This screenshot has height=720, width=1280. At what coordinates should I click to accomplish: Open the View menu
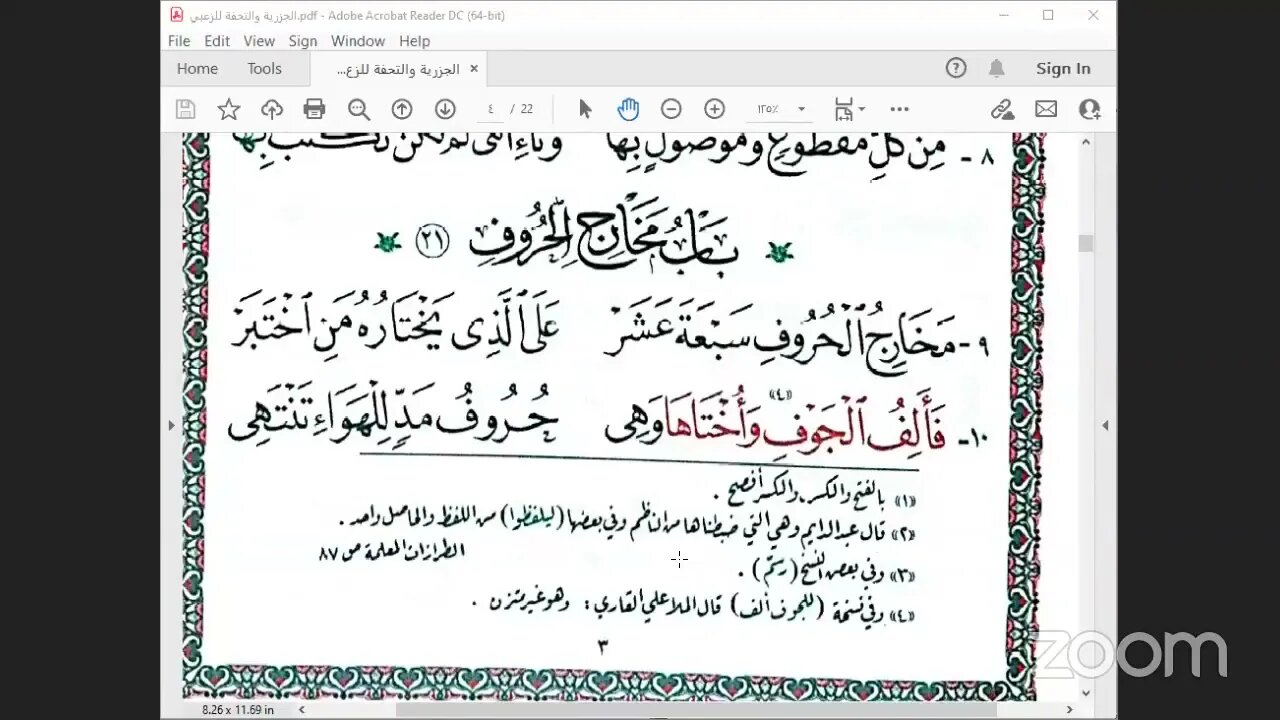coord(259,41)
